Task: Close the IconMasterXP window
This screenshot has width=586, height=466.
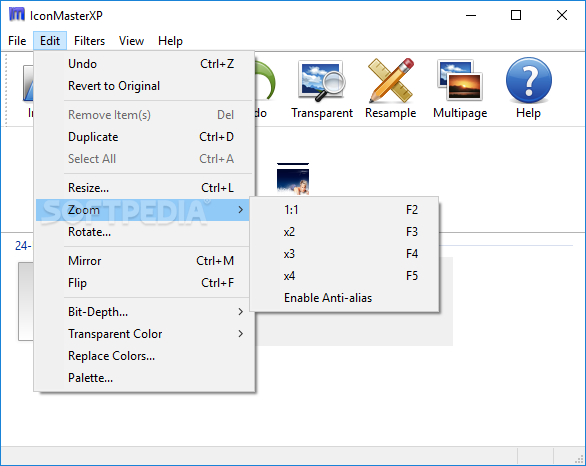Action: (562, 15)
